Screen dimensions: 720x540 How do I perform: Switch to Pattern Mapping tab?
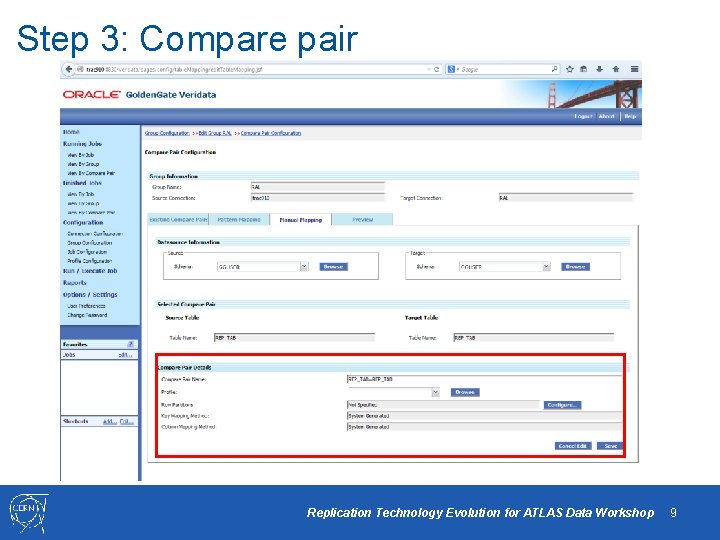coord(239,219)
